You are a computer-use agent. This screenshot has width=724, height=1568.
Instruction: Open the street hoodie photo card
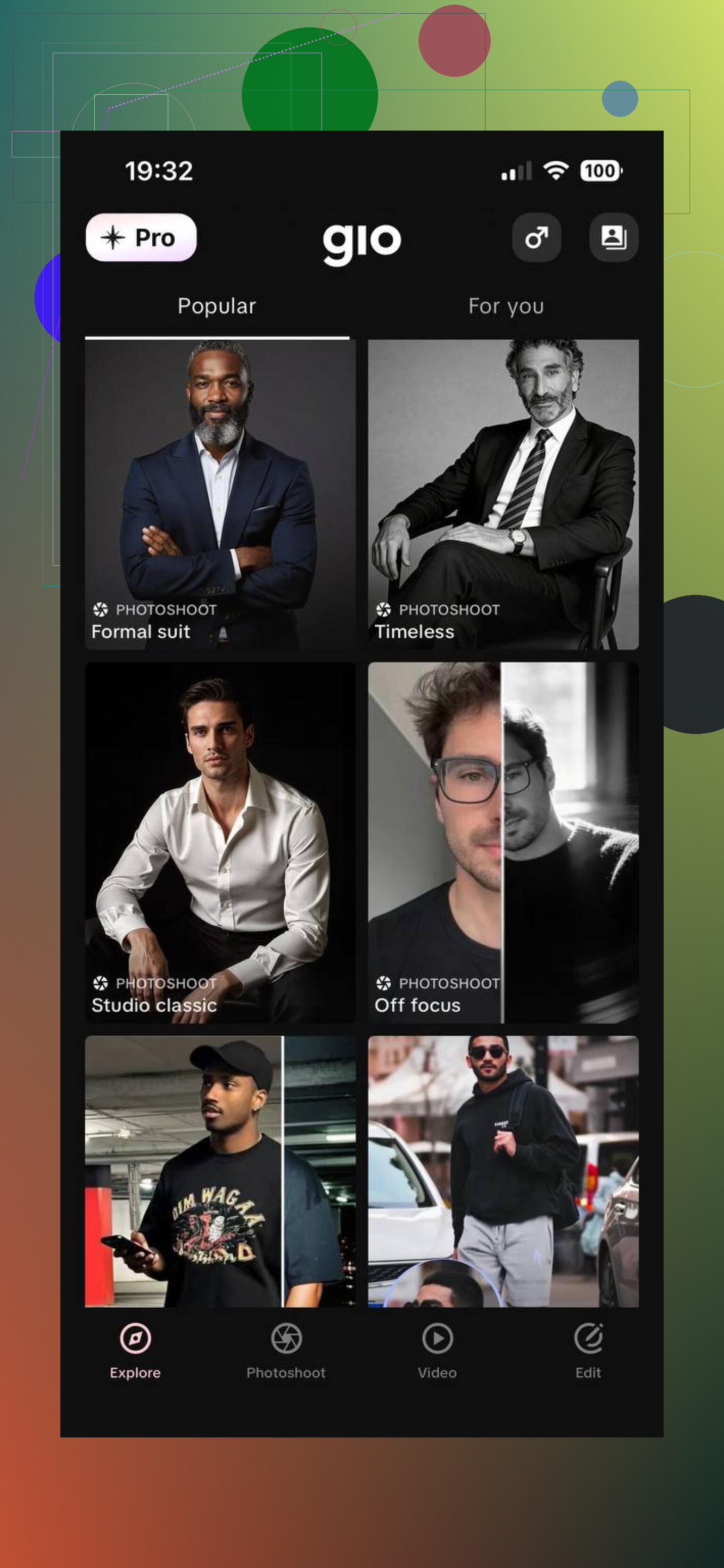click(x=503, y=1171)
